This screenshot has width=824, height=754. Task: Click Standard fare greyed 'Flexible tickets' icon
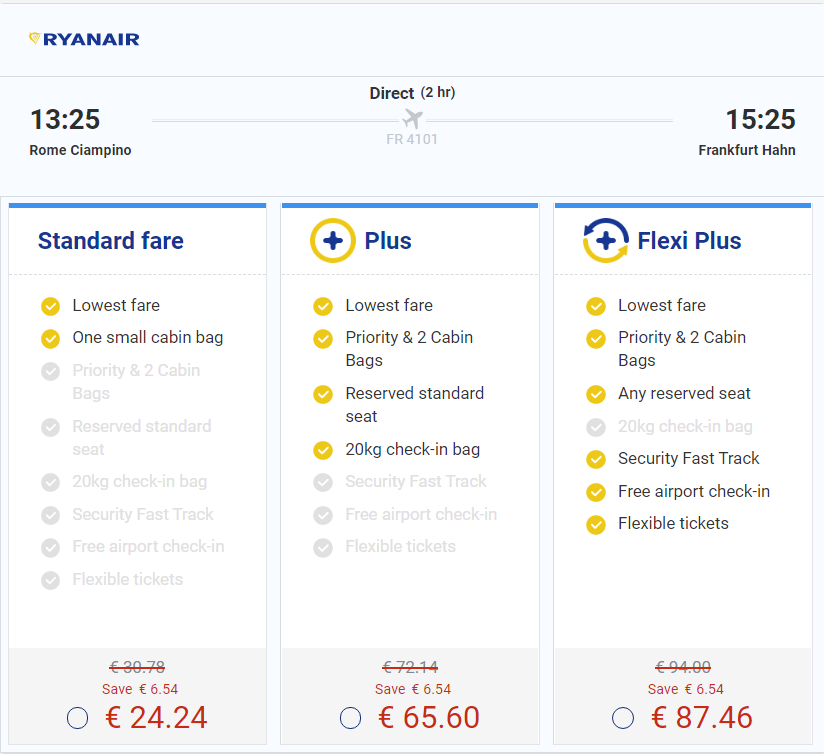coord(50,581)
